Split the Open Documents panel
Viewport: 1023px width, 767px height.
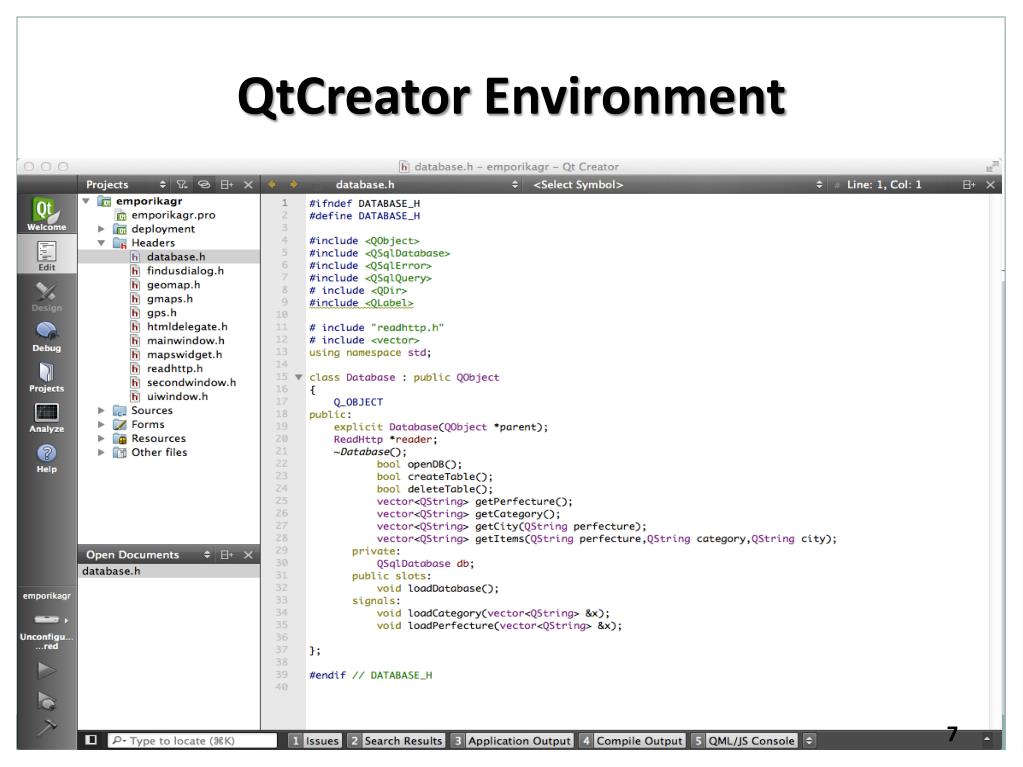[x=226, y=555]
